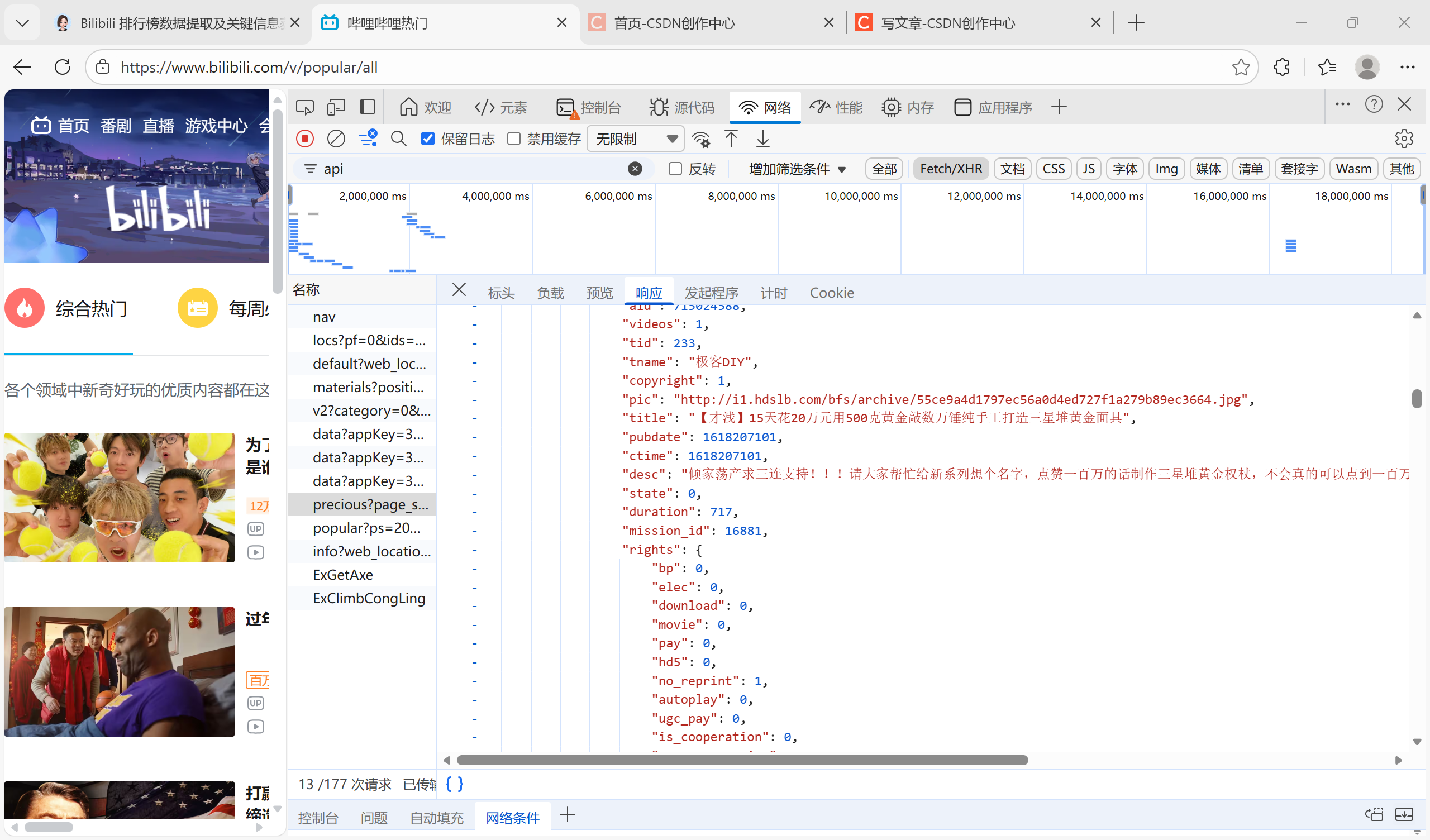Open the network search magnifier
Image resolution: width=1430 pixels, height=840 pixels.
coord(398,139)
